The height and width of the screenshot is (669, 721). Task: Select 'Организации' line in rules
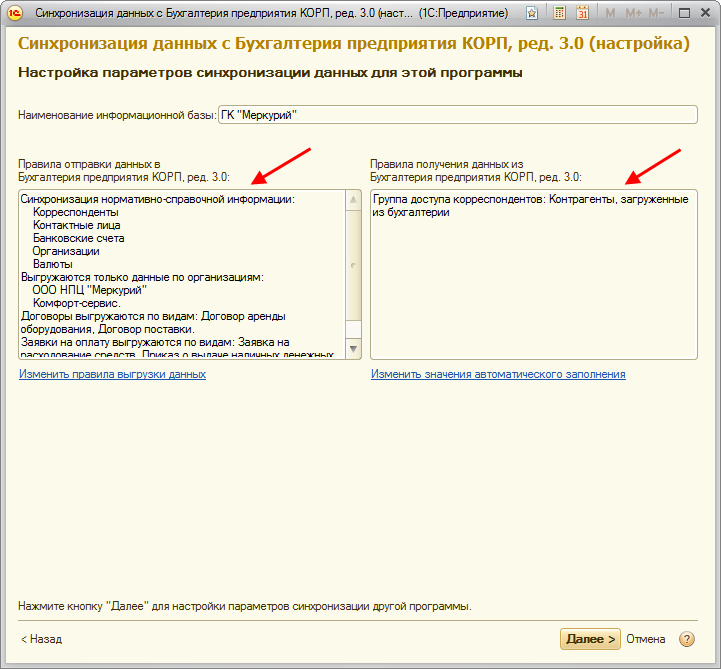[x=66, y=251]
